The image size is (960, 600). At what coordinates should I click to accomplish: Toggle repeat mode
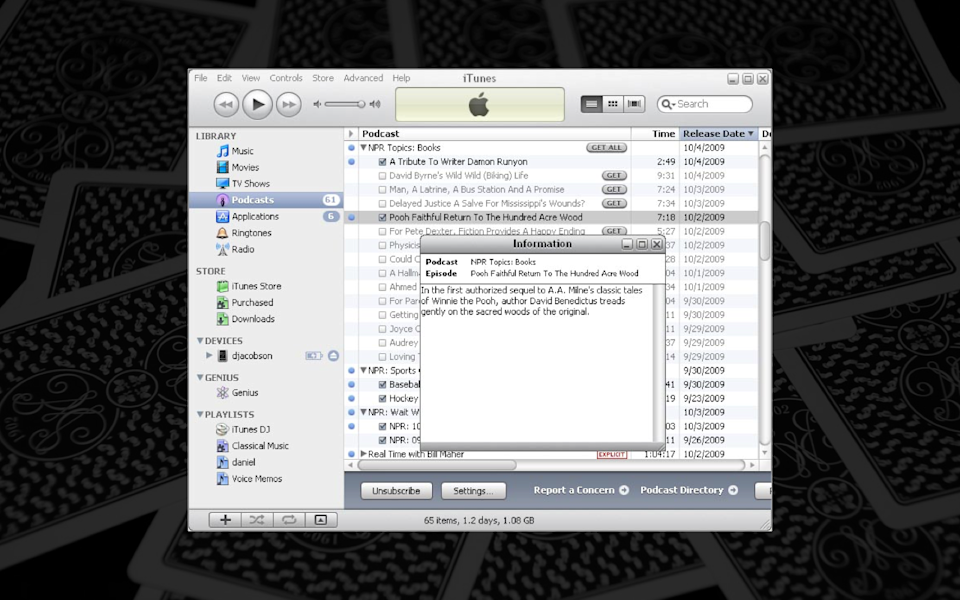(x=289, y=520)
